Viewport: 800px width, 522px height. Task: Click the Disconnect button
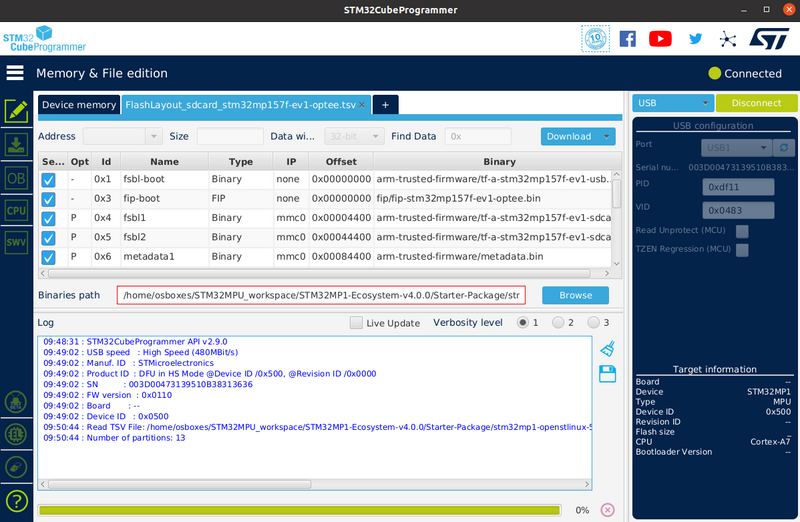756,103
